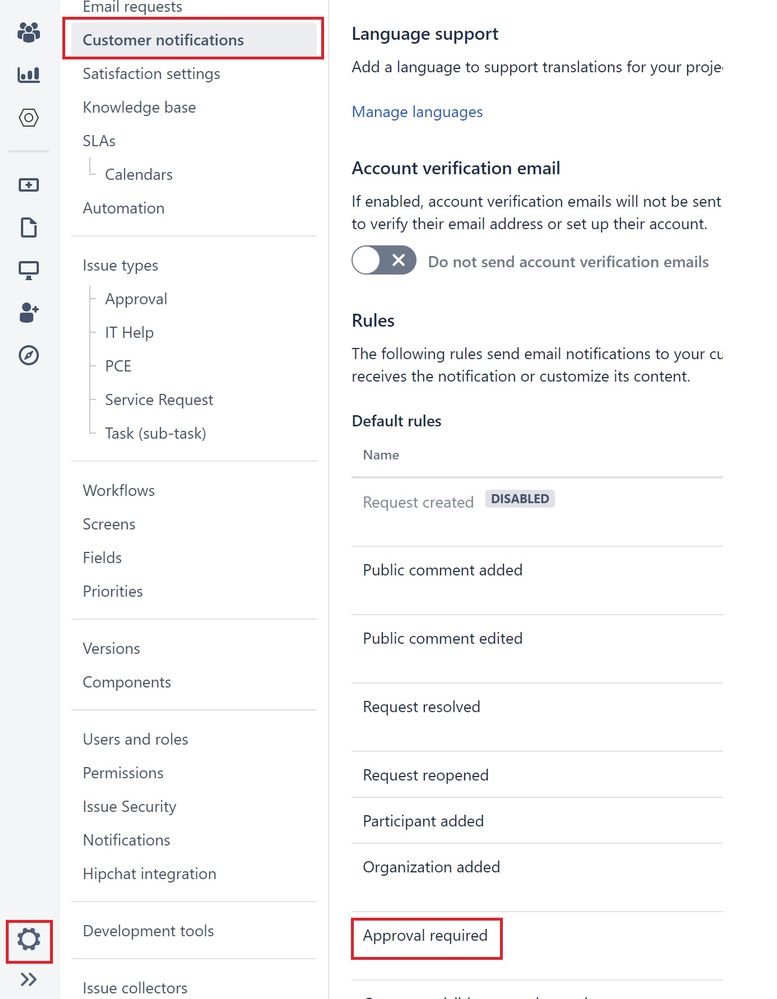Go to Satisfaction settings
Screen dimensions: 777x999
click(151, 73)
